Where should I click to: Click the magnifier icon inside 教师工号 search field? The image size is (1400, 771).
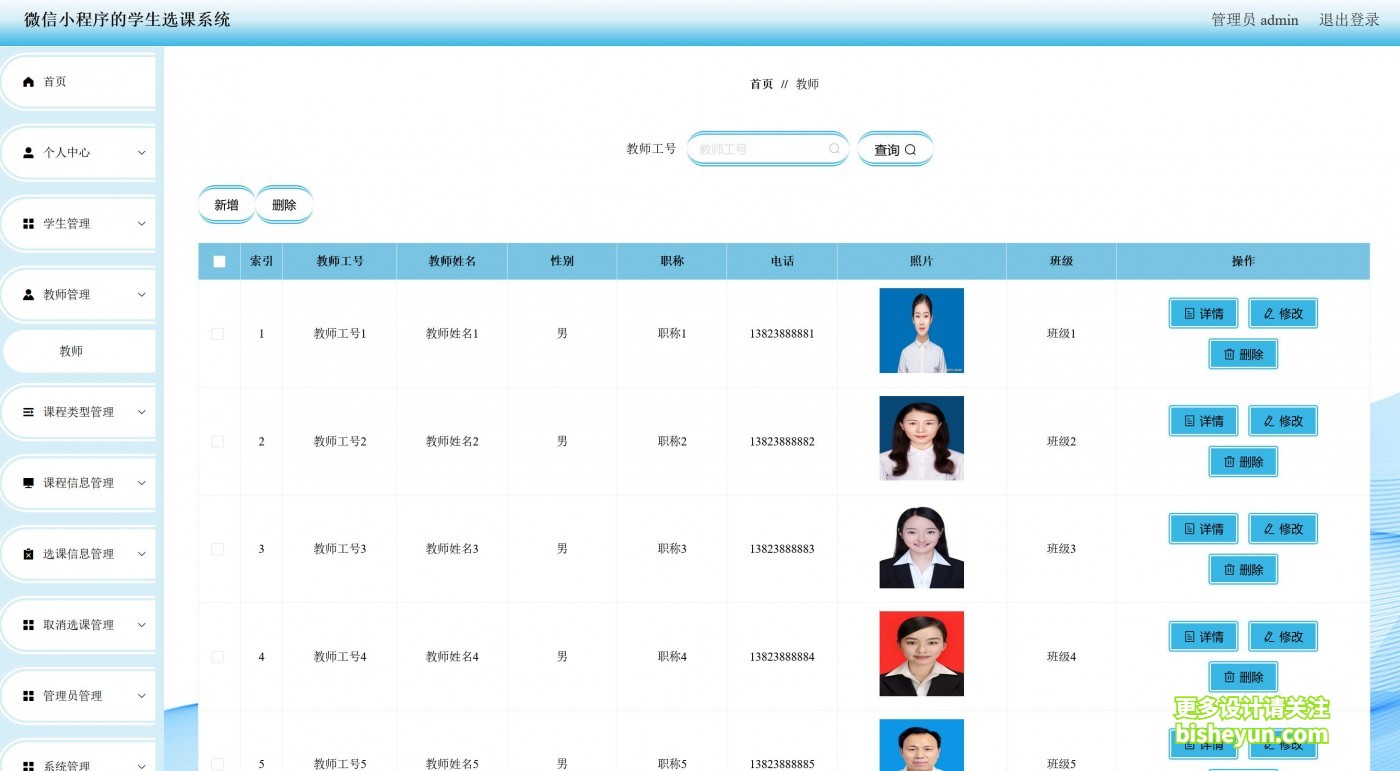pos(834,149)
